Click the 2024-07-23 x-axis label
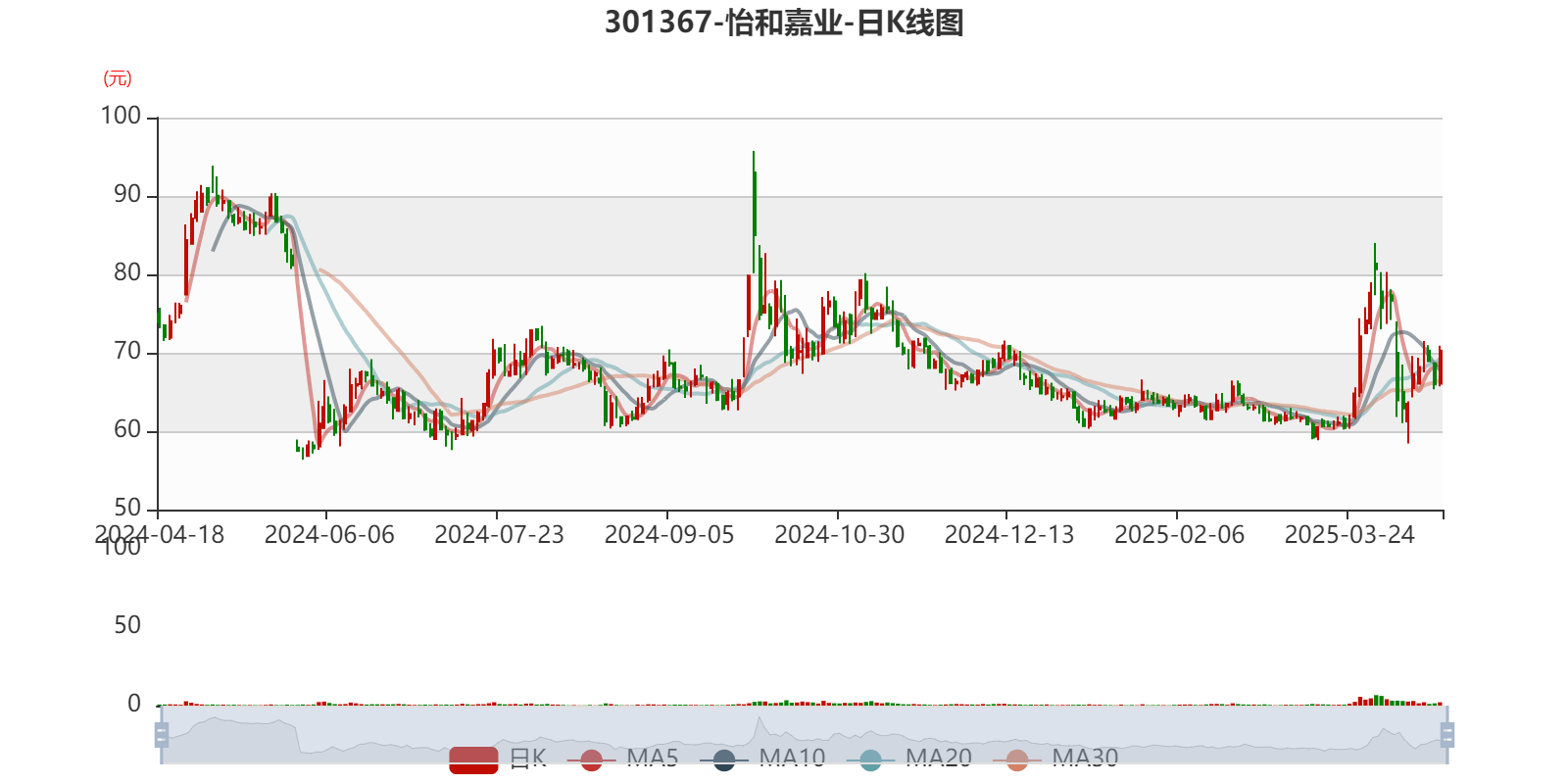Viewport: 1568px width, 784px height. point(499,534)
